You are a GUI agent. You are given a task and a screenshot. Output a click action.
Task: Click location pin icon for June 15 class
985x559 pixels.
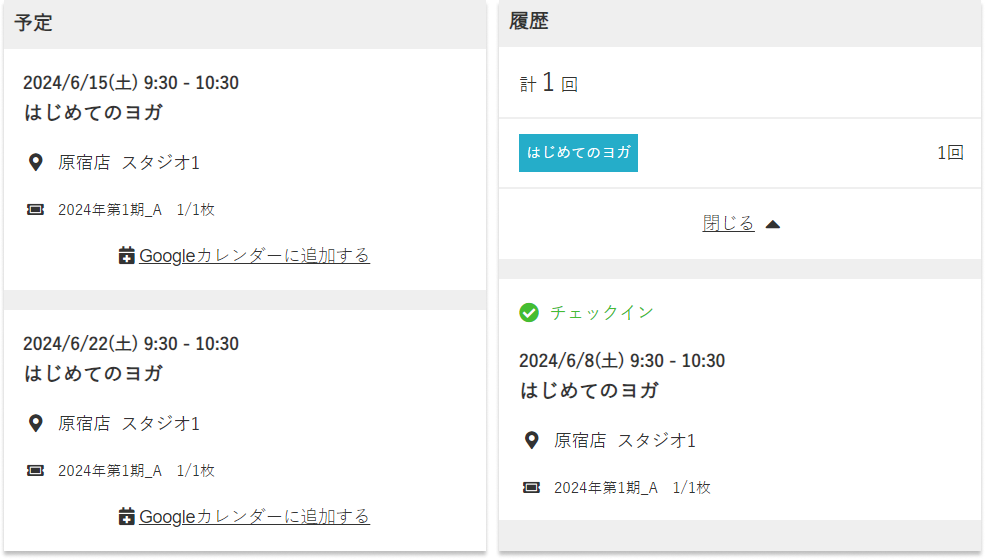36,162
